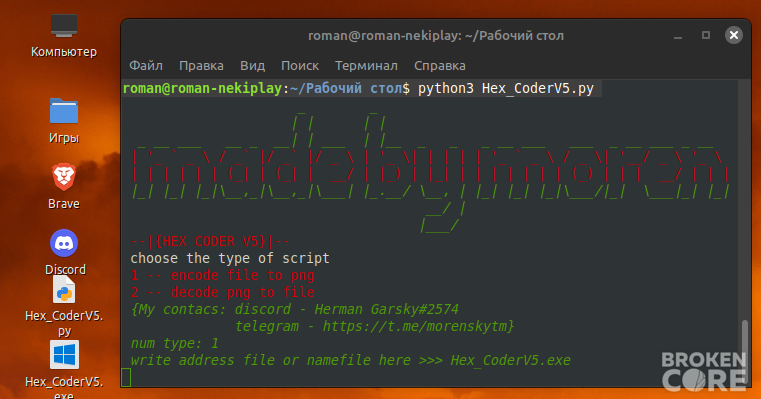Click the '~/Рабочий стол' path in prompt
761x399 pixels.
click(x=346, y=88)
